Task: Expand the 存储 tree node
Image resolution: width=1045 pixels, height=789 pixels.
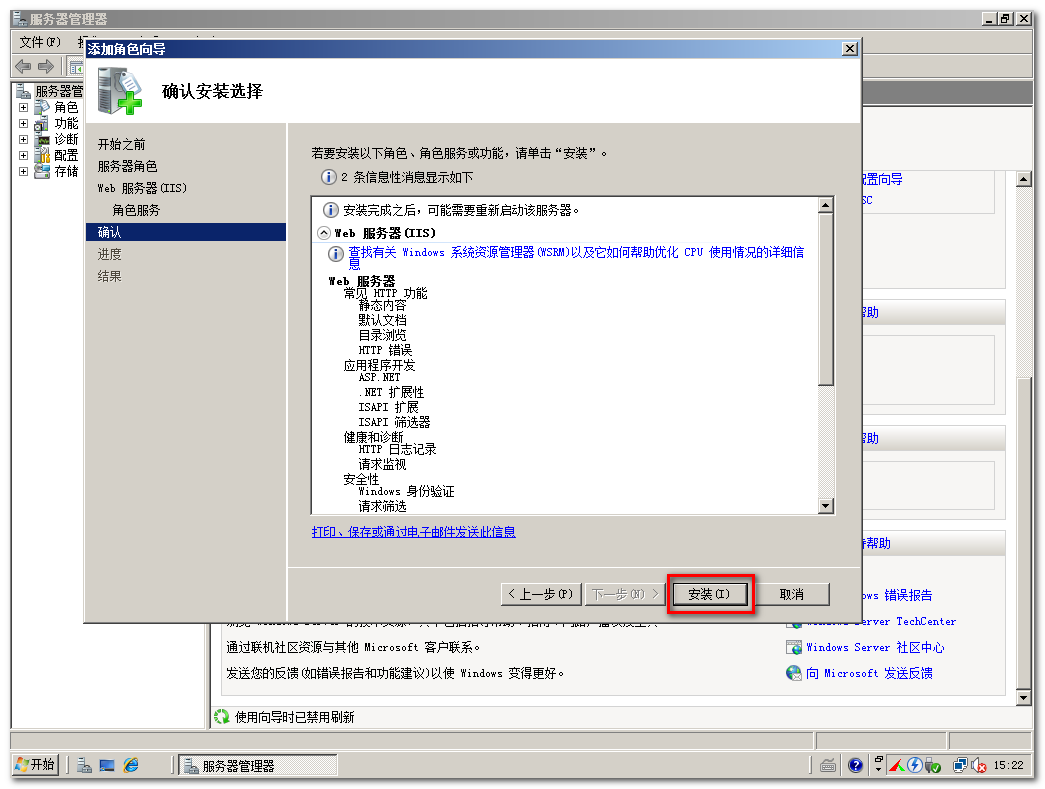Action: pyautogui.click(x=23, y=171)
